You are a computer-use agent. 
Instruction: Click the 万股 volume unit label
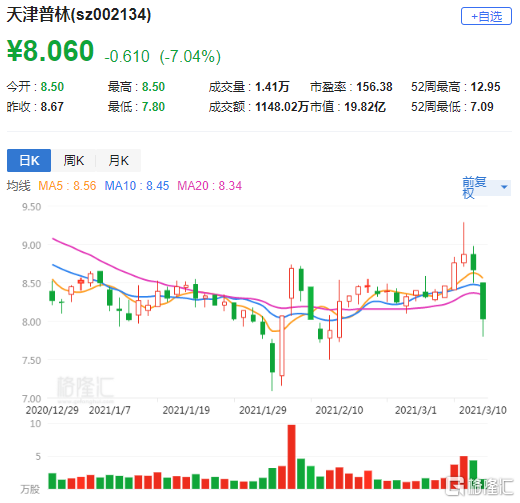tap(30, 489)
